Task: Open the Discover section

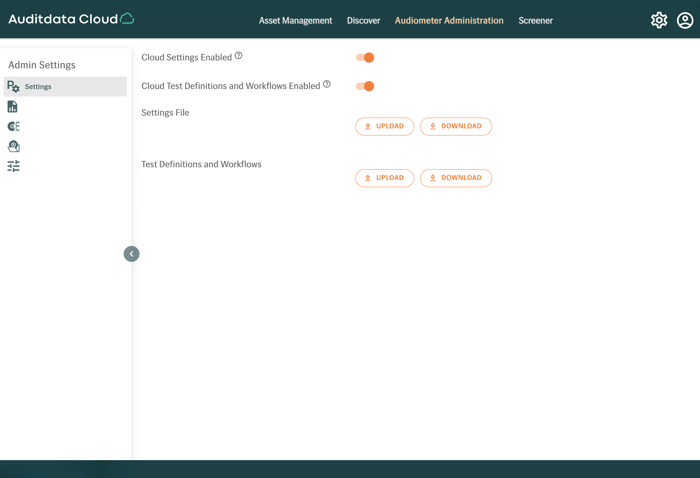Action: pyautogui.click(x=363, y=21)
